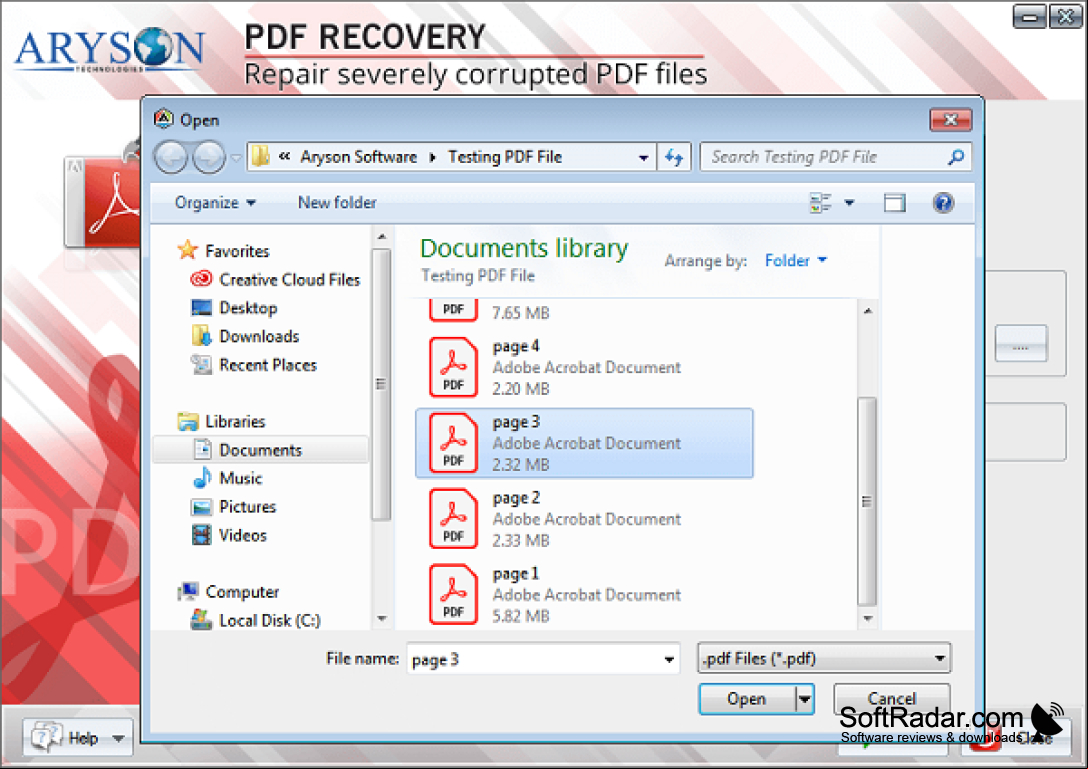Click the search magnifier icon

tap(955, 157)
